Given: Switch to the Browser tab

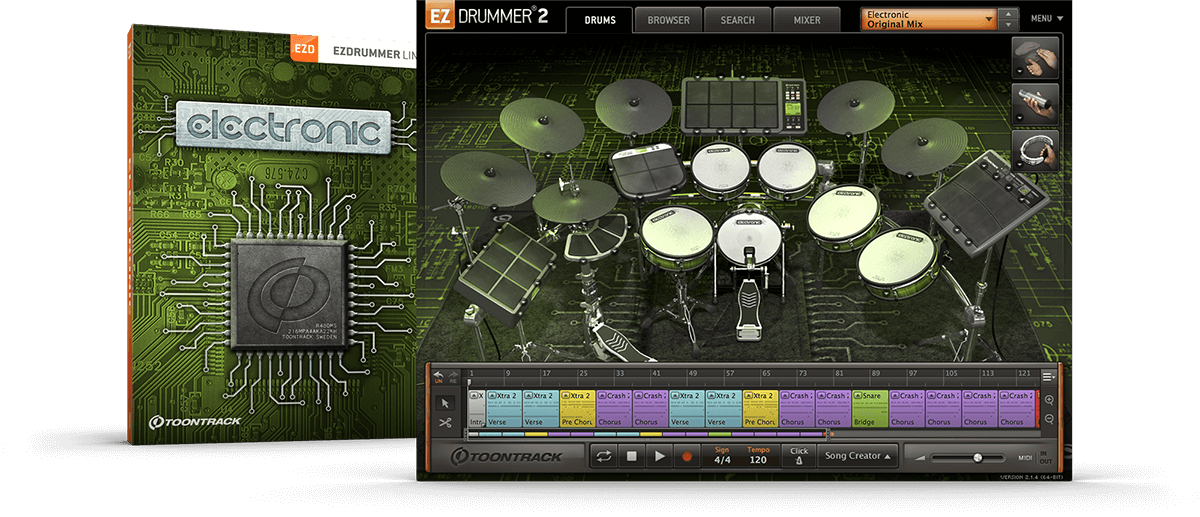Looking at the screenshot, I should pos(667,19).
